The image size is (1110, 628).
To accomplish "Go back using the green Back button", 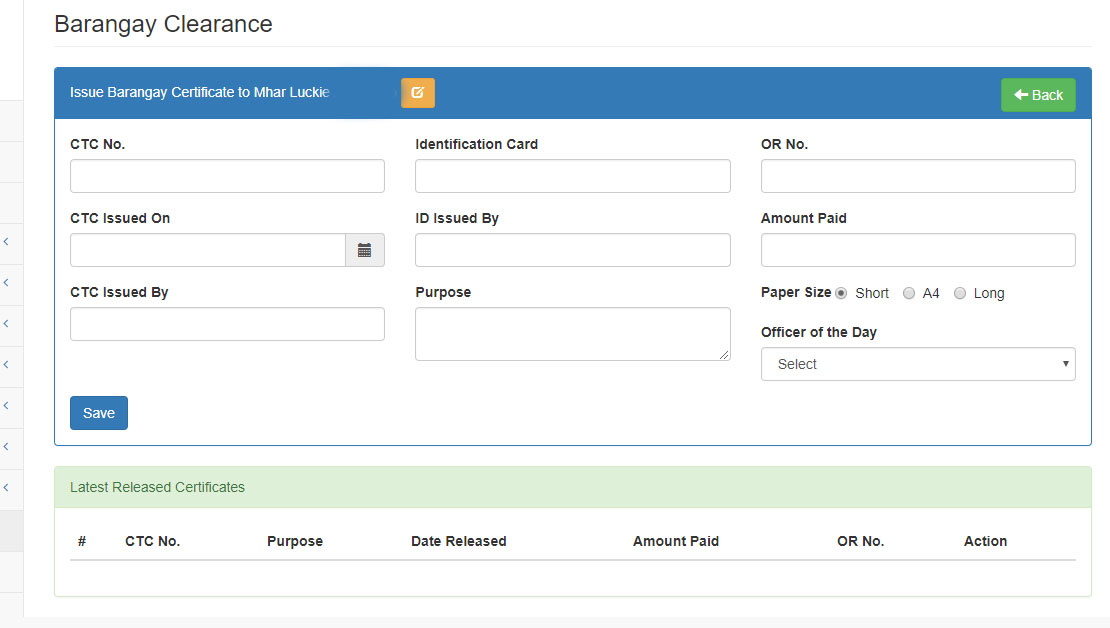I will click(1038, 95).
